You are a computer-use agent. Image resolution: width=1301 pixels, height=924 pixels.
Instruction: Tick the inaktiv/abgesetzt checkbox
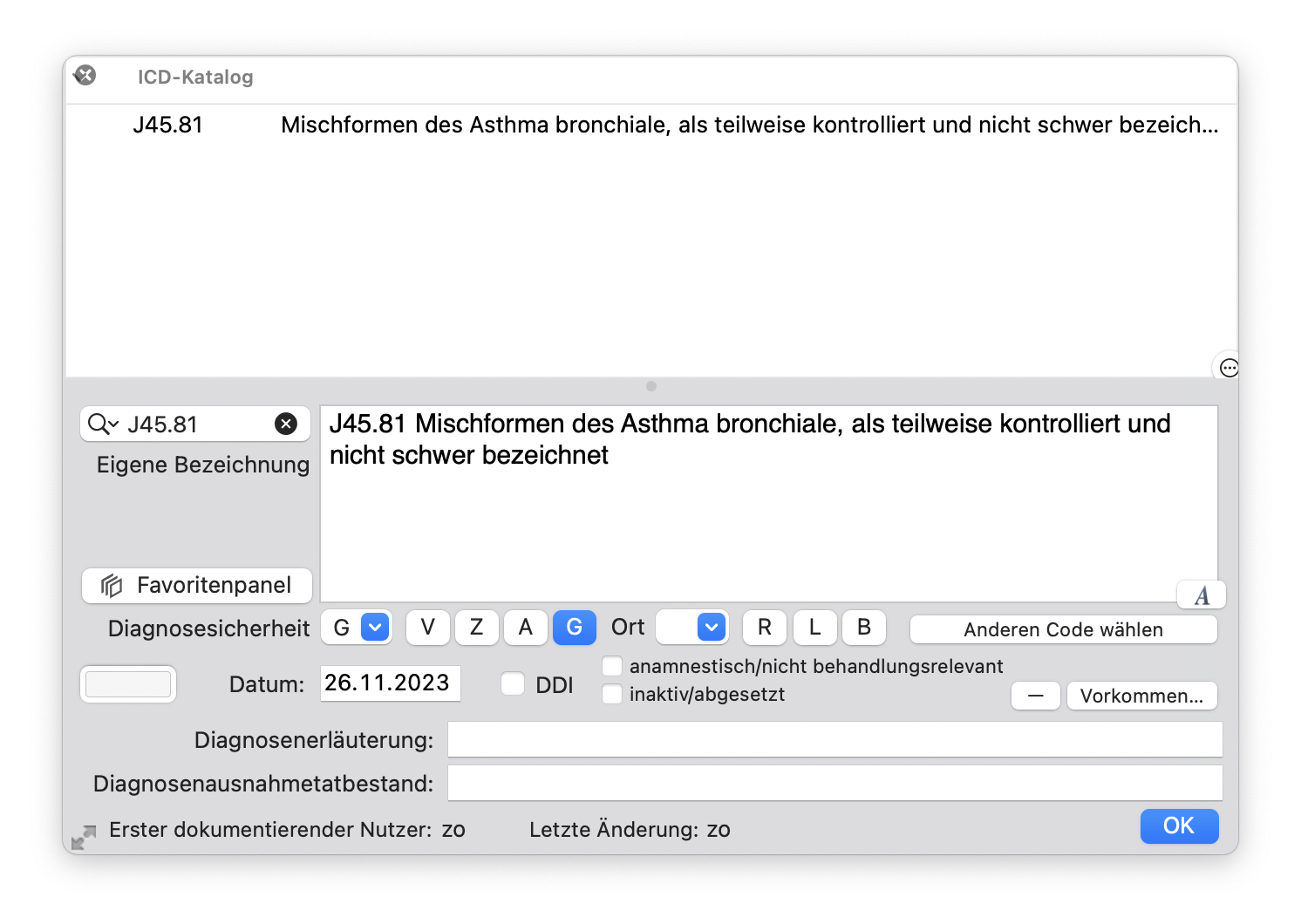(613, 694)
